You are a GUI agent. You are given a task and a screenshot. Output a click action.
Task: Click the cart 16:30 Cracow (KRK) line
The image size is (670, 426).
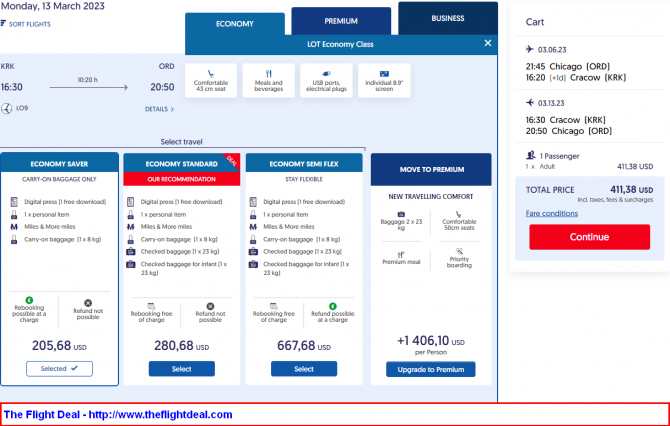[x=566, y=120]
